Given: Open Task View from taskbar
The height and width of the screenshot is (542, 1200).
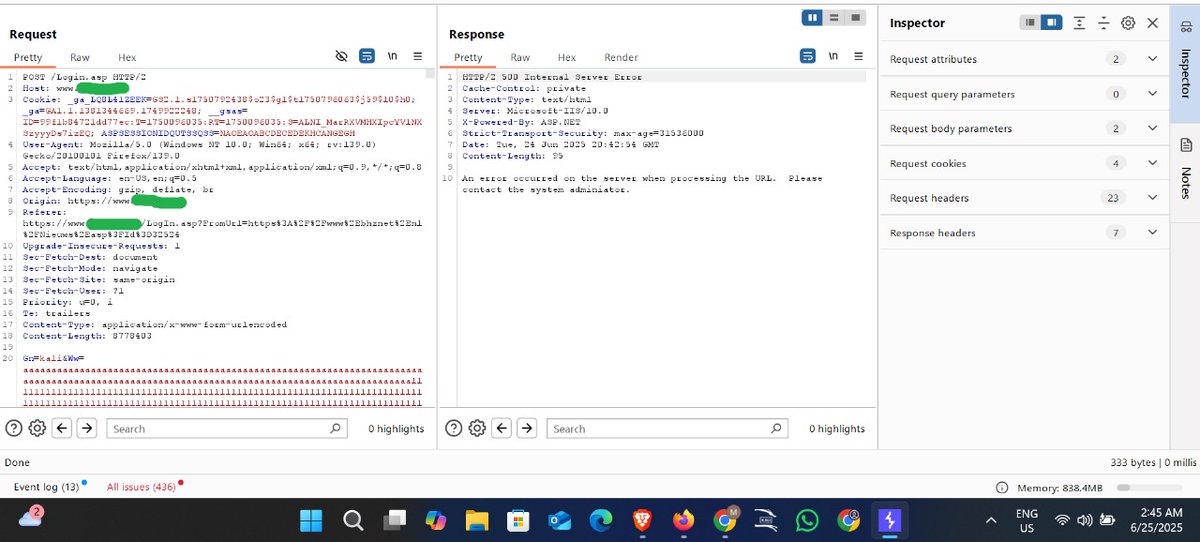Looking at the screenshot, I should (396, 520).
